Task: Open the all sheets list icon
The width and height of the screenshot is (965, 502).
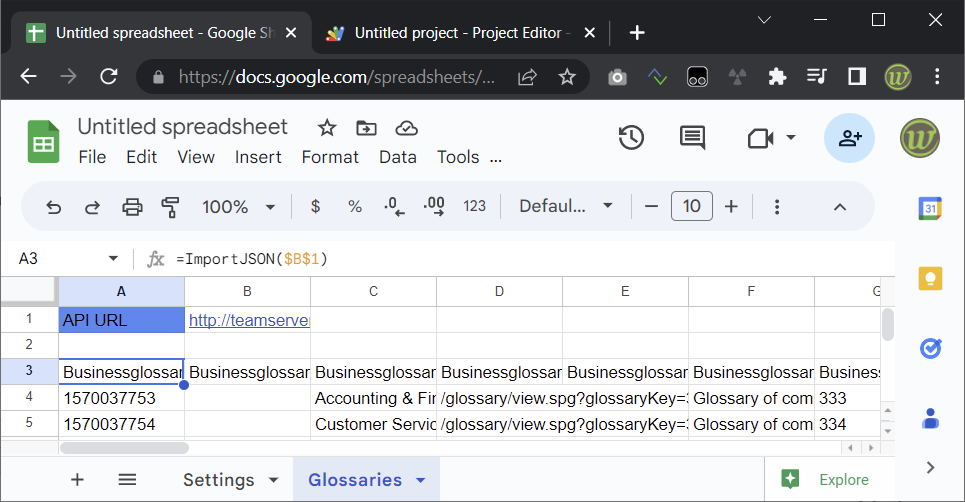Action: (x=127, y=480)
